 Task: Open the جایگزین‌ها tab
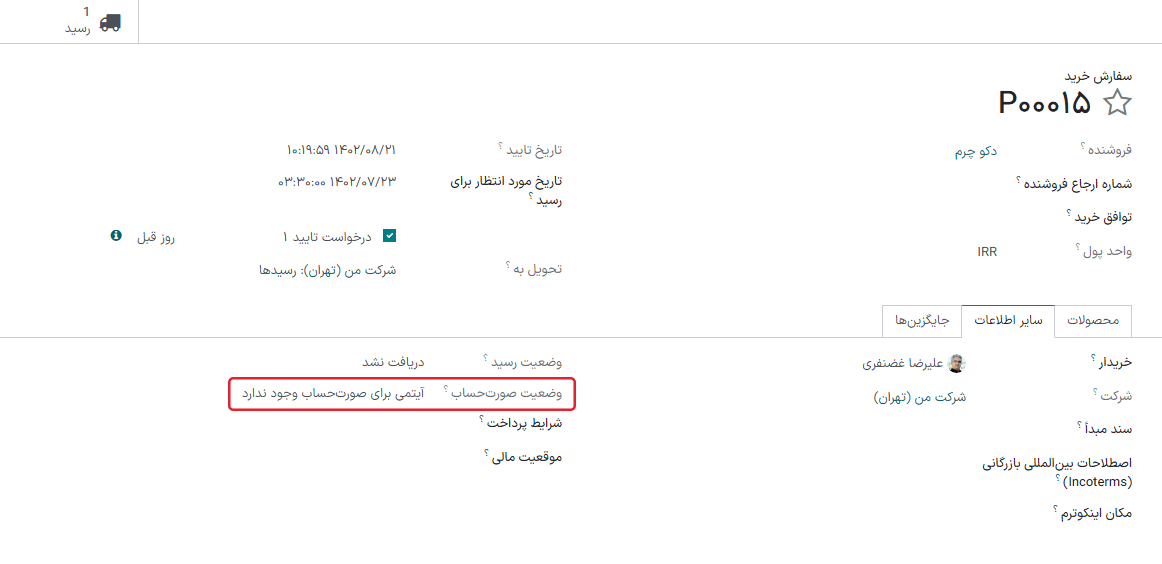922,320
